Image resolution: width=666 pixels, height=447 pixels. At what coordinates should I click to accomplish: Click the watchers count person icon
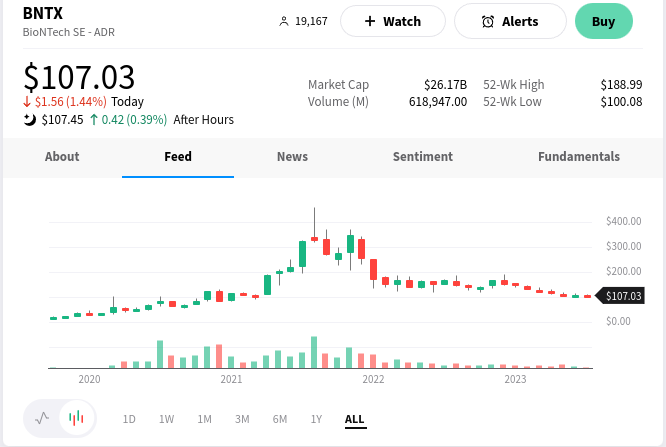[x=284, y=21]
